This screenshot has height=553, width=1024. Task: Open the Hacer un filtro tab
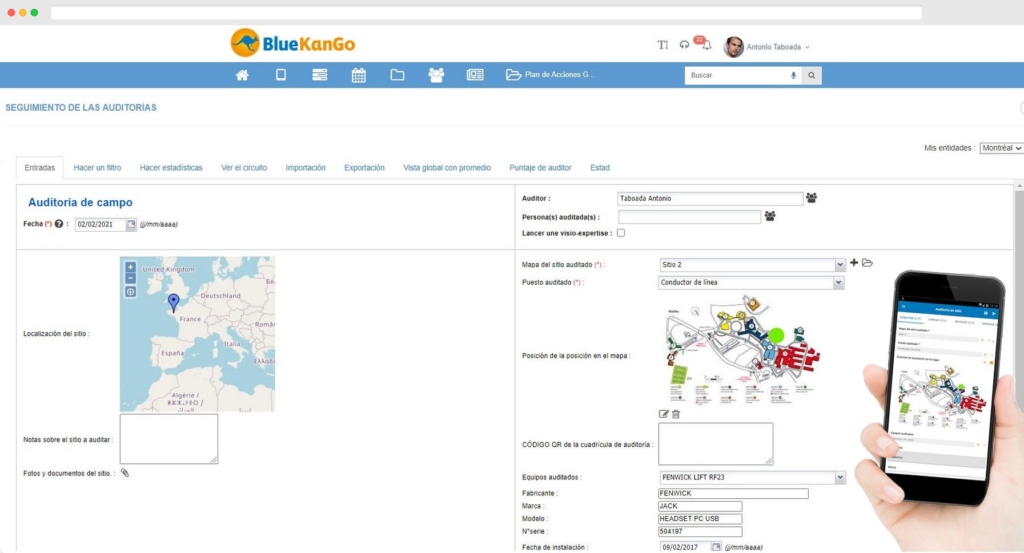tap(97, 168)
